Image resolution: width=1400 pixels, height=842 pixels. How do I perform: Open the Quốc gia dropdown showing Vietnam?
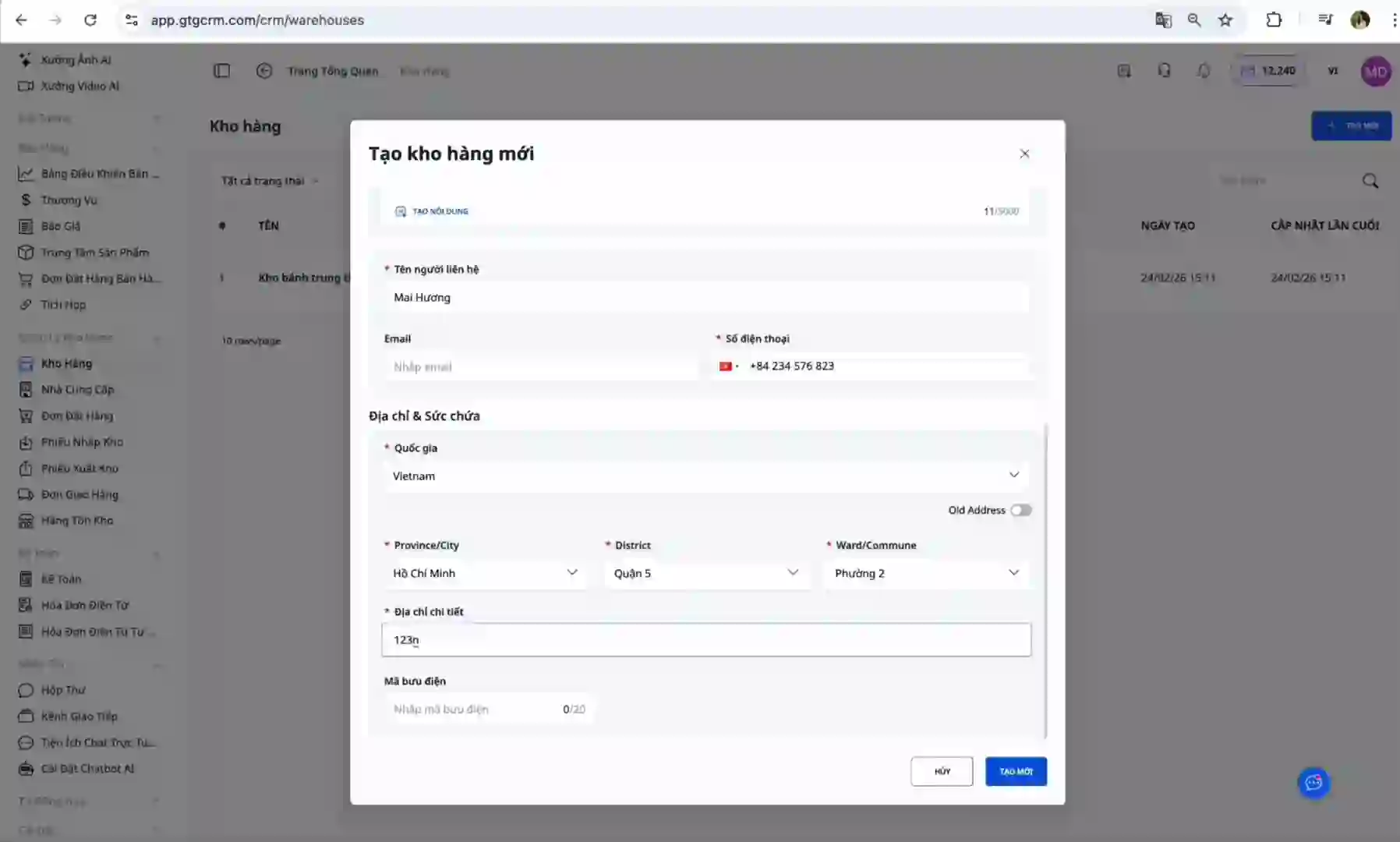click(x=705, y=476)
